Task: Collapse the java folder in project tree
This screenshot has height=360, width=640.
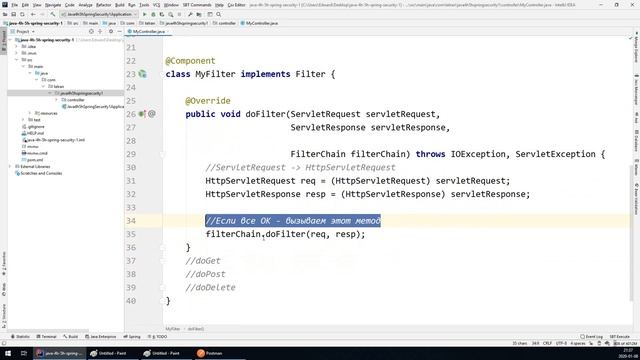Action: (30, 73)
